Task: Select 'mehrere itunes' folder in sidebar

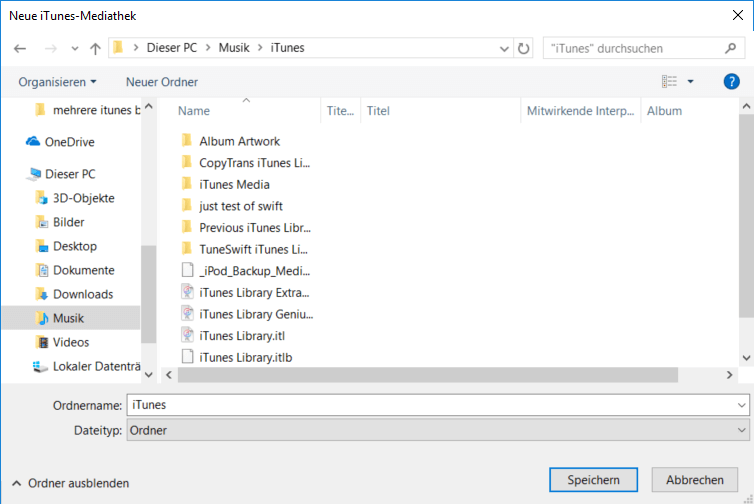Action: pos(87,110)
